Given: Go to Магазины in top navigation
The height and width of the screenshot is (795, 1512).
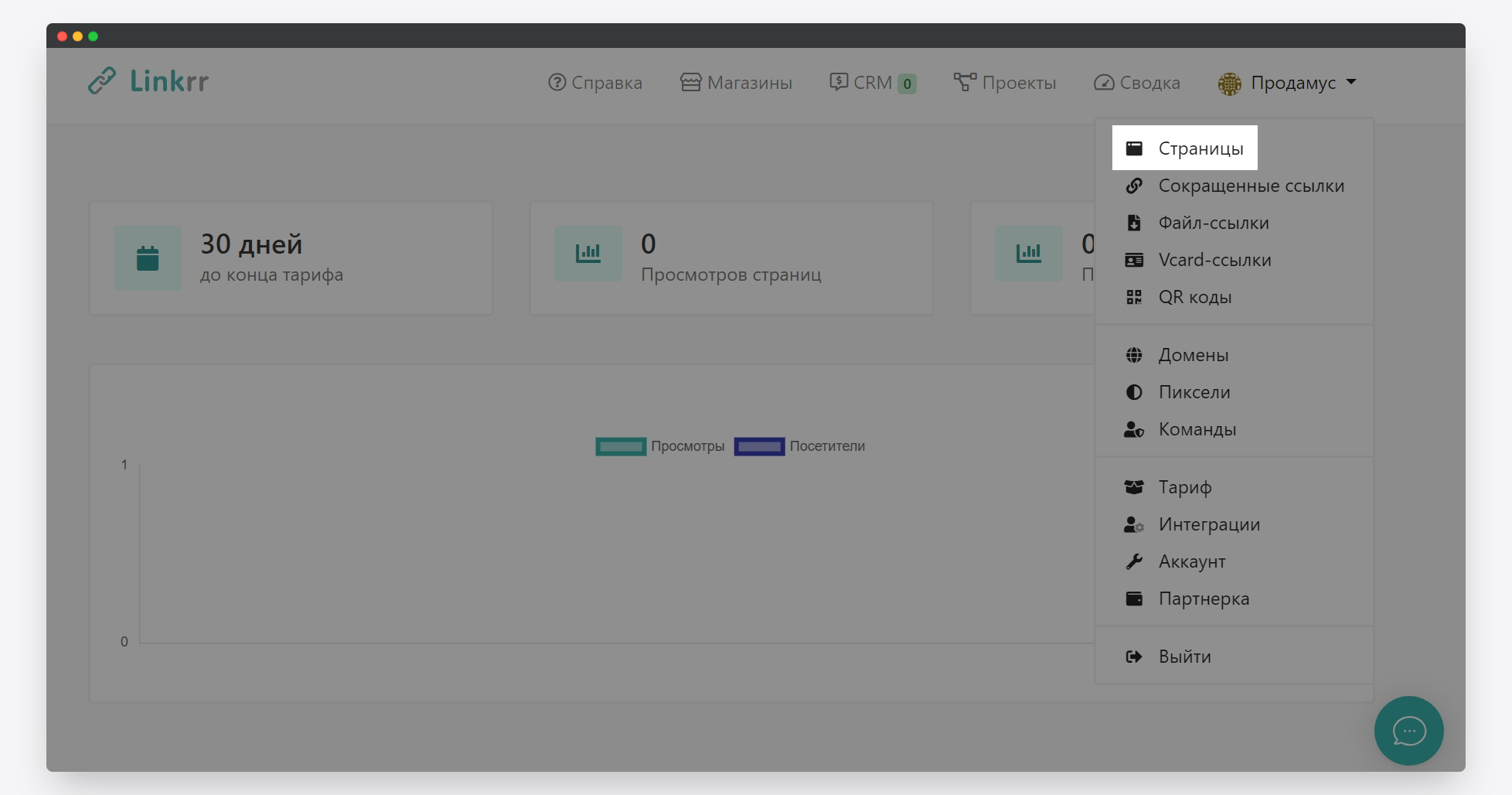Looking at the screenshot, I should [x=737, y=83].
